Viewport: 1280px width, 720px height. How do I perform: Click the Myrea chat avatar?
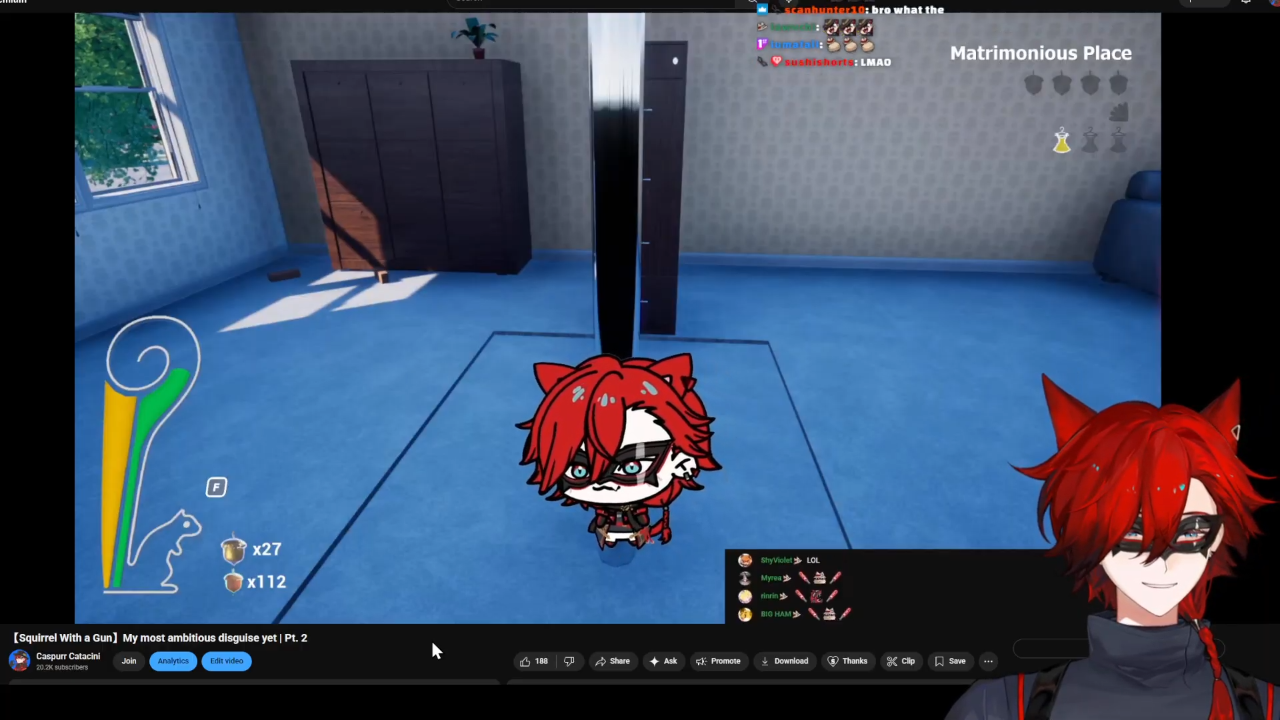point(745,578)
